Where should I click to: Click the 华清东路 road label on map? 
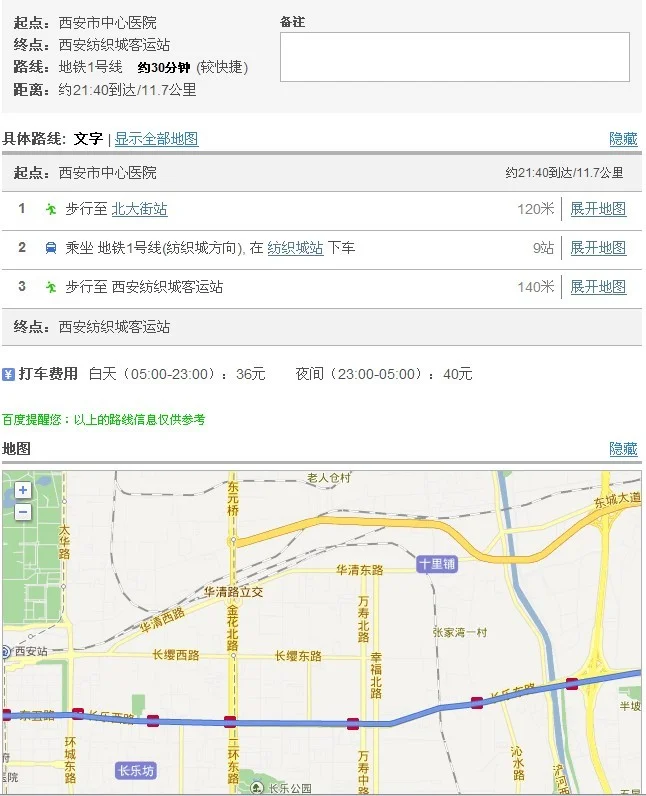[360, 570]
